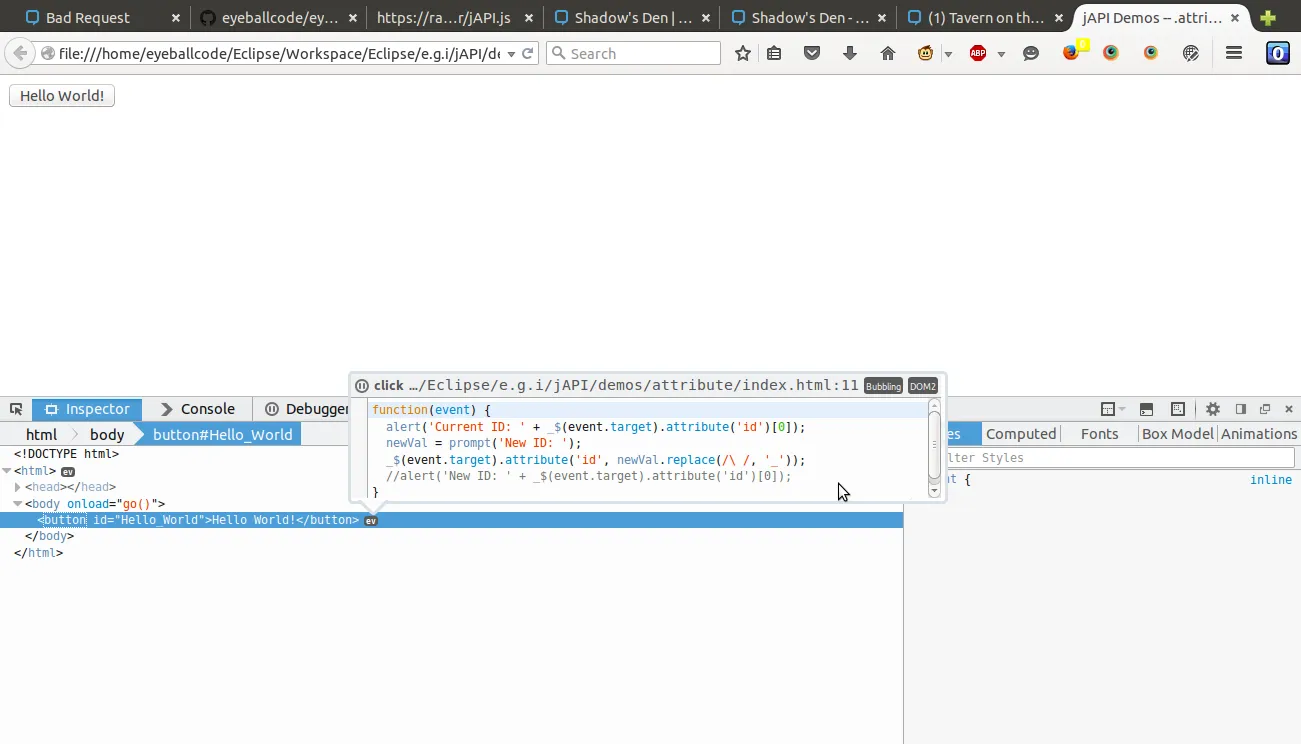Image resolution: width=1301 pixels, height=744 pixels.
Task: Open the Firefox hamburger menu
Action: [1234, 53]
